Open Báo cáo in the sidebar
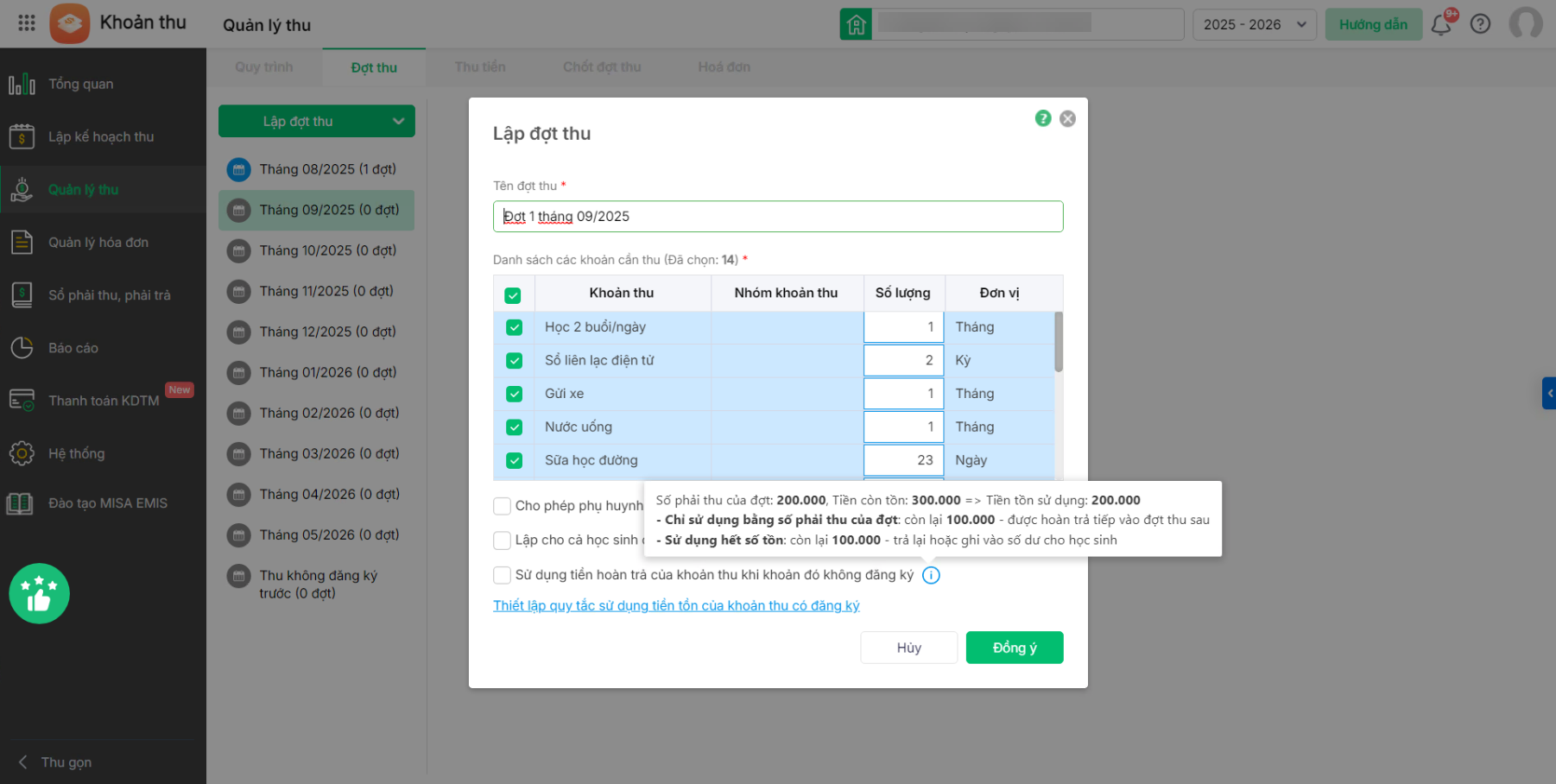Image resolution: width=1556 pixels, height=784 pixels. [104, 348]
